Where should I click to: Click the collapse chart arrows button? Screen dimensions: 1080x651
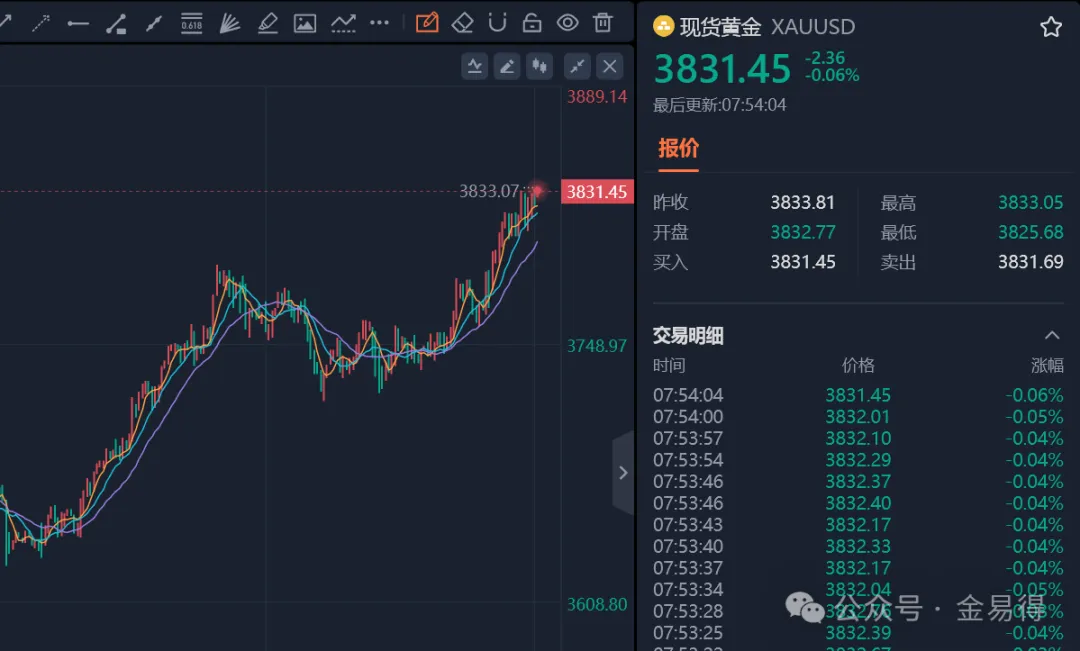coord(577,67)
